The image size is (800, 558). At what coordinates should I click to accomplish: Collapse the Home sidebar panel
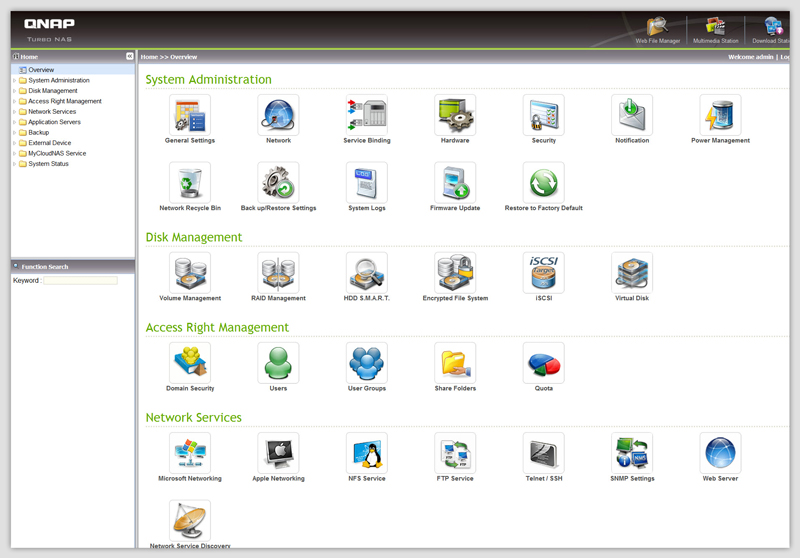130,56
